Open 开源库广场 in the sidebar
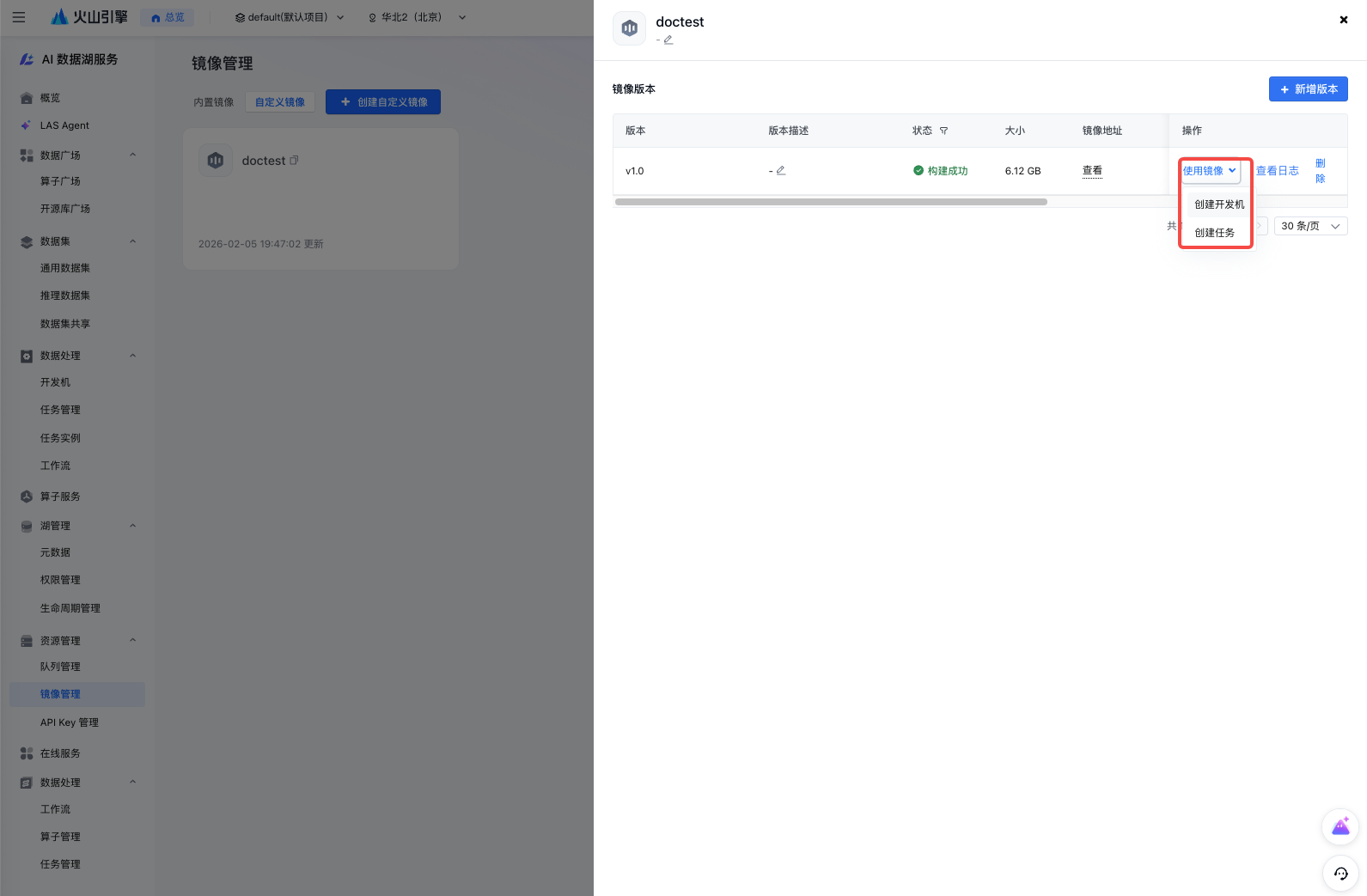 65,209
